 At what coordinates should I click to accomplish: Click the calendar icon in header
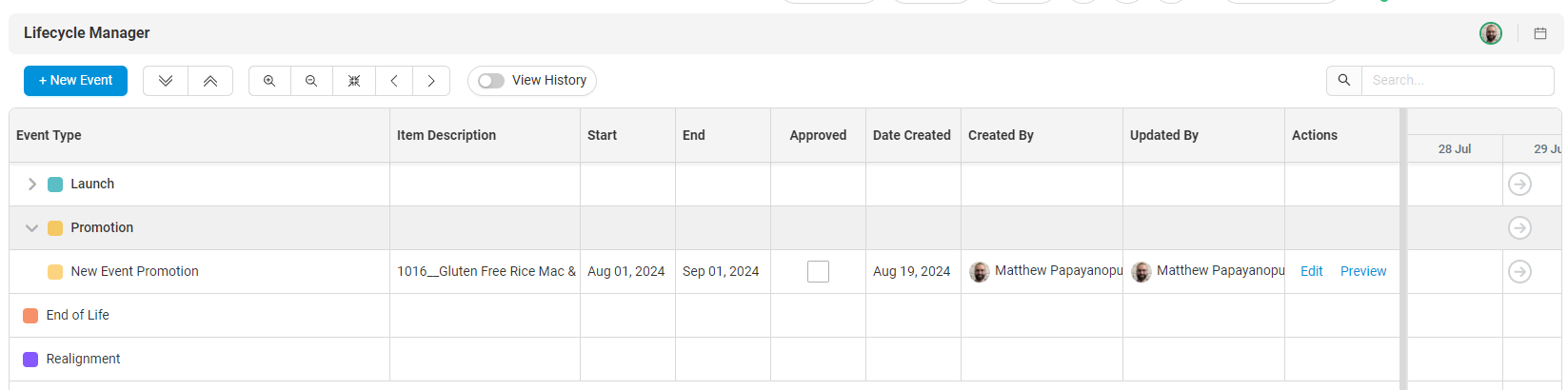click(x=1540, y=33)
